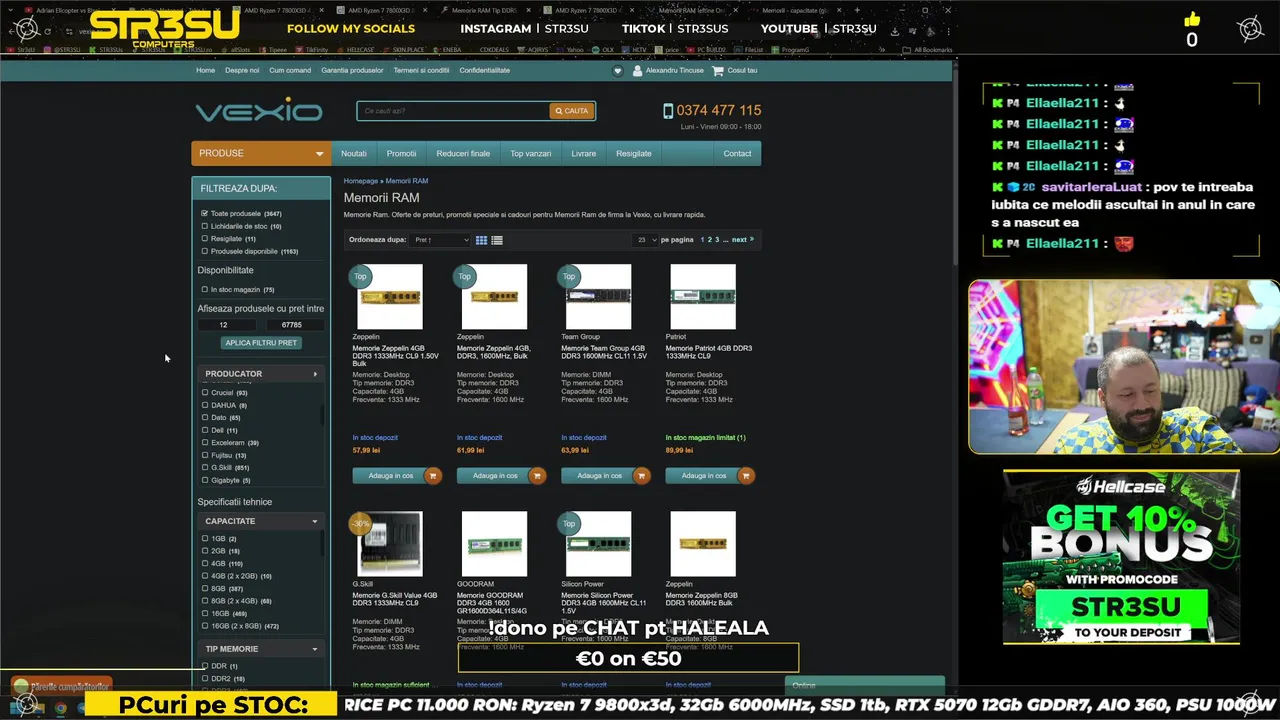Open Memorie GOODRAM DDR3 4GB product thumbnail
This screenshot has height=720, width=1280.
click(494, 544)
